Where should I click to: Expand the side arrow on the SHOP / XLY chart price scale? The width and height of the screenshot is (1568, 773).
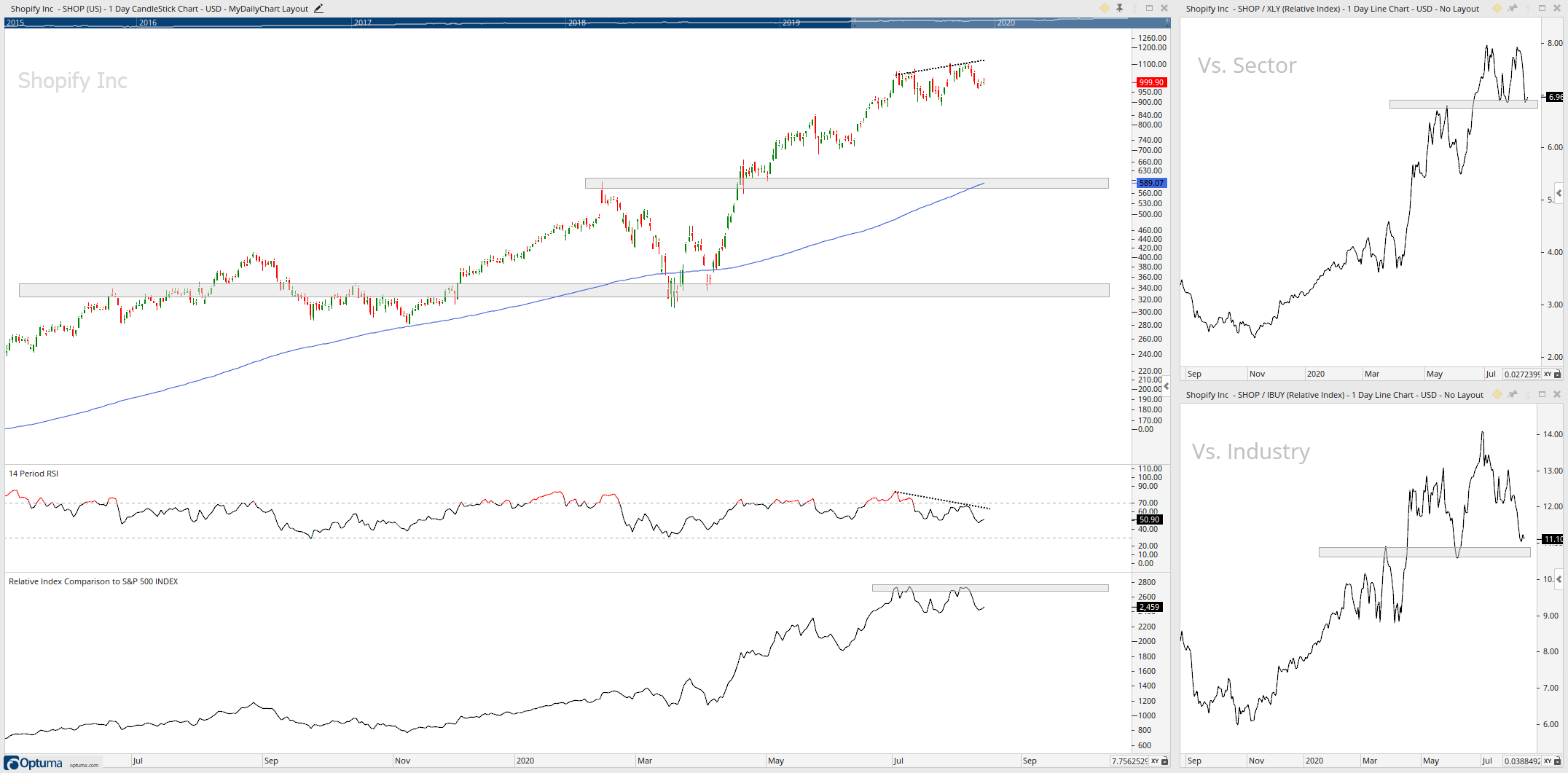(x=1559, y=193)
